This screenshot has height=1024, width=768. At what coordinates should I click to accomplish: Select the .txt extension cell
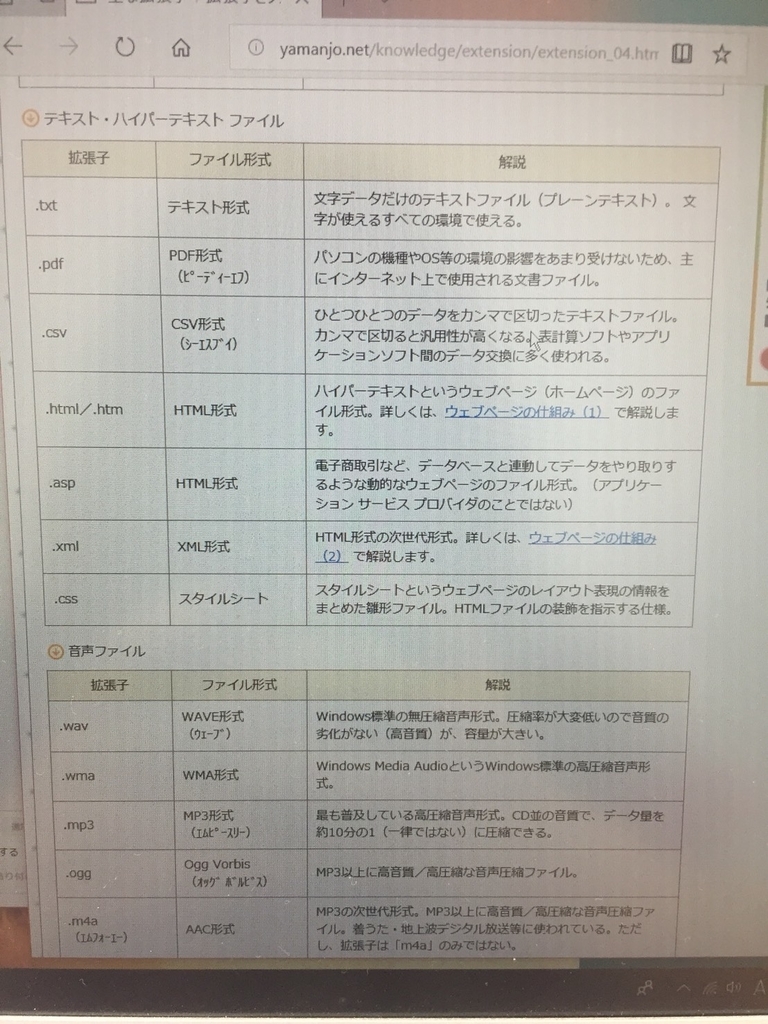pos(90,206)
